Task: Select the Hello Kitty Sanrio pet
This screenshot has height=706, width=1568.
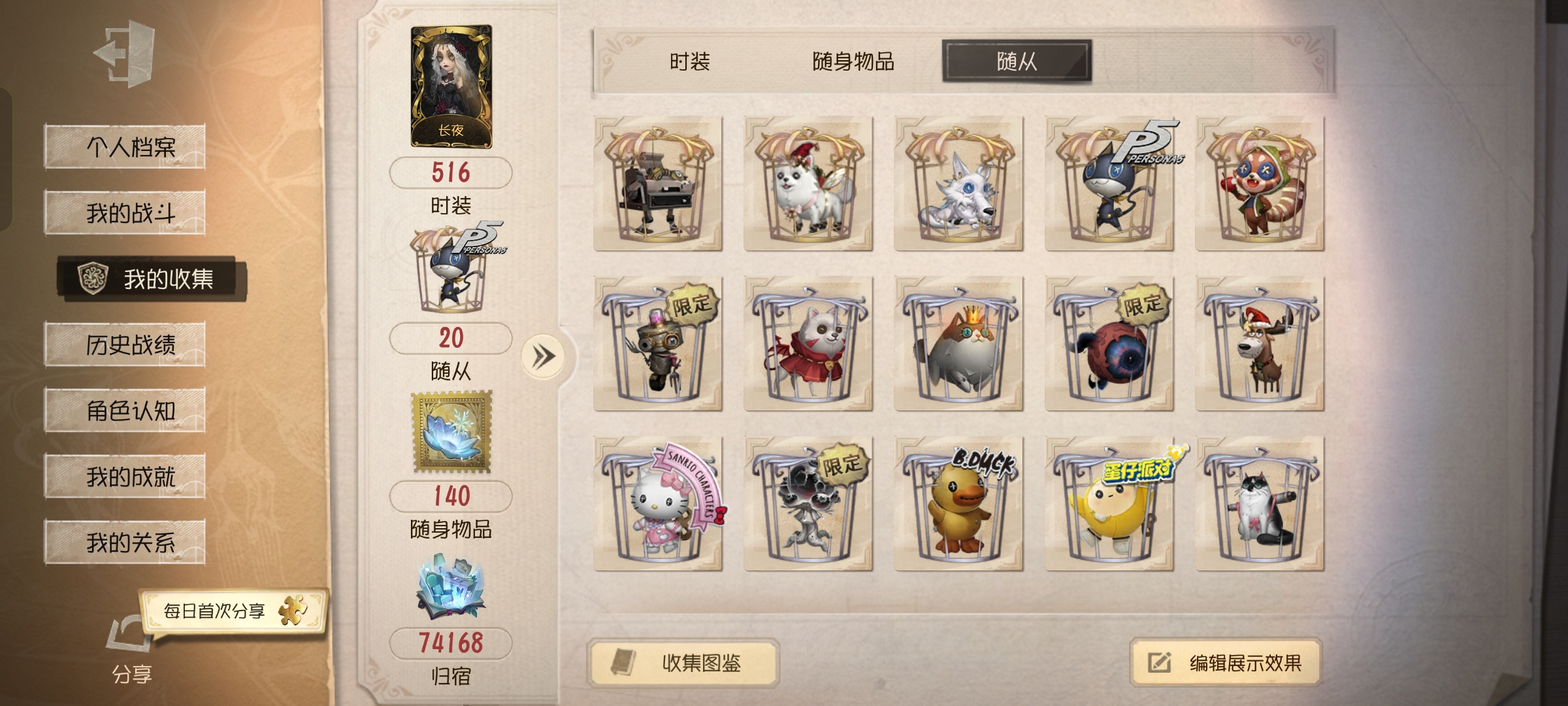Action: [658, 504]
